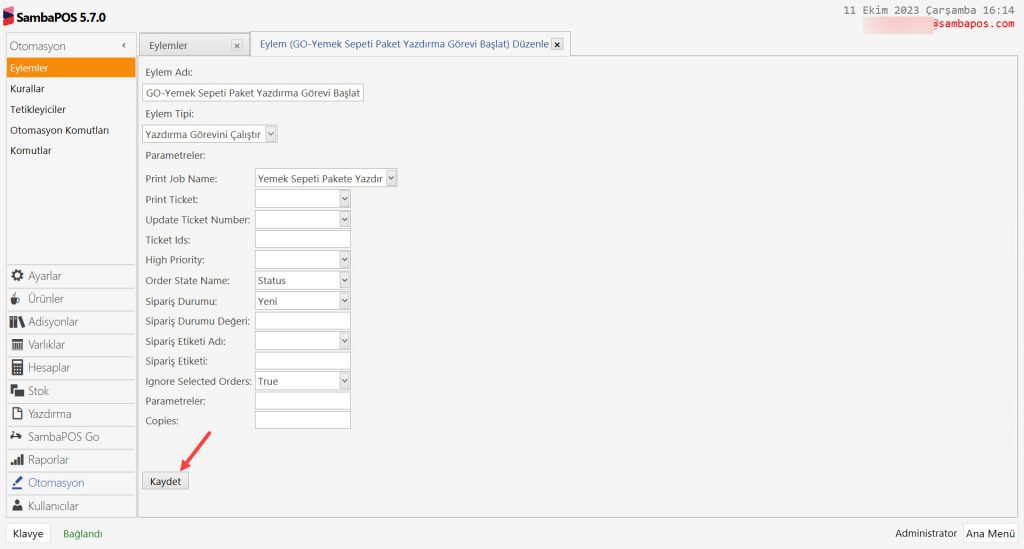This screenshot has height=549, width=1024.
Task: Expand the Update Ticket Number dropdown
Action: coord(345,219)
